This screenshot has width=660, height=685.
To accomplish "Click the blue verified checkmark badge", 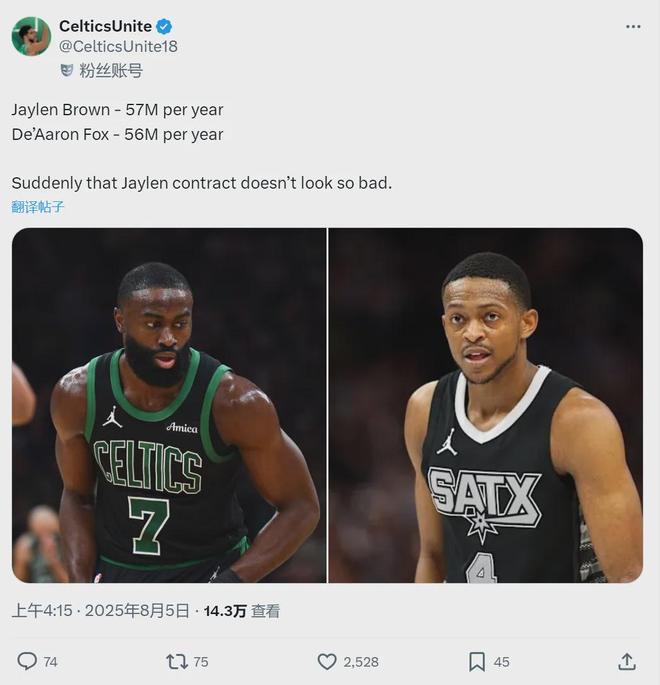I will pos(164,27).
